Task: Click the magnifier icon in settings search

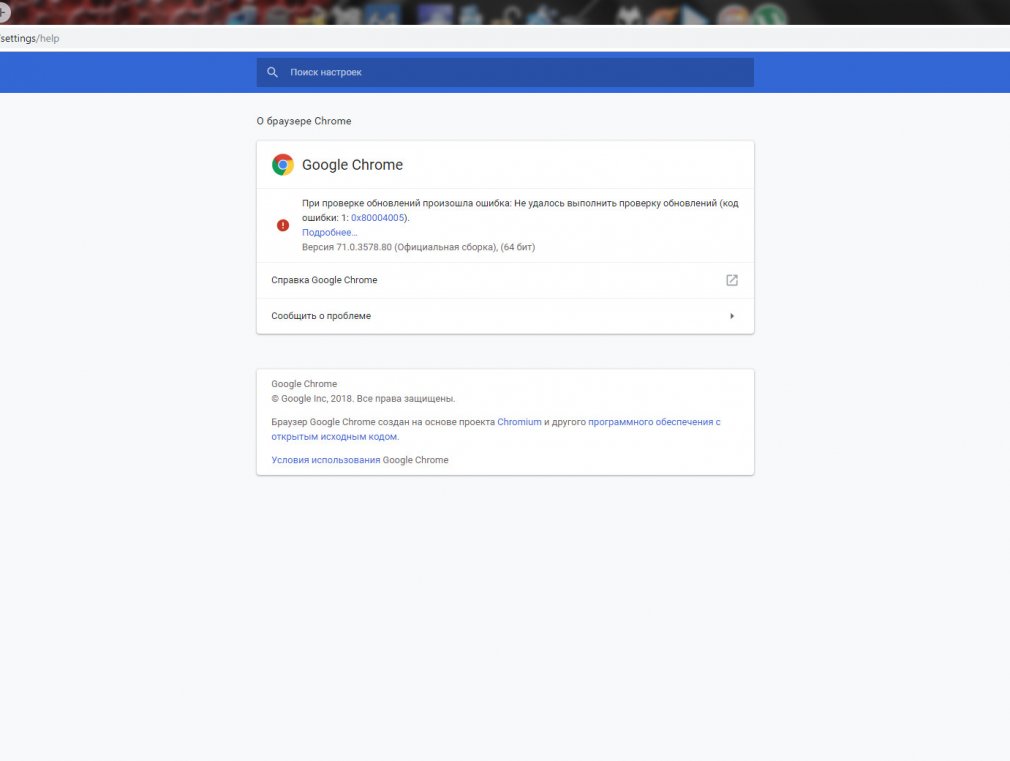Action: 272,72
